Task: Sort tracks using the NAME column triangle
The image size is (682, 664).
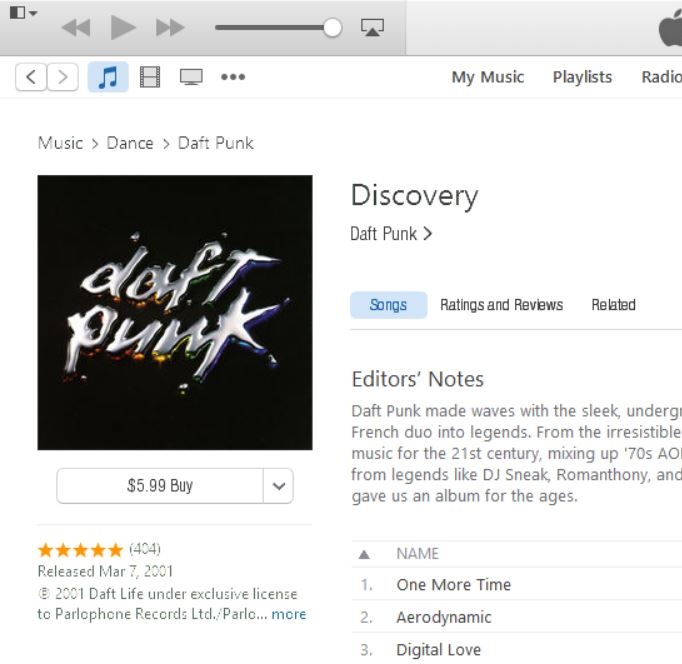Action: coord(364,554)
